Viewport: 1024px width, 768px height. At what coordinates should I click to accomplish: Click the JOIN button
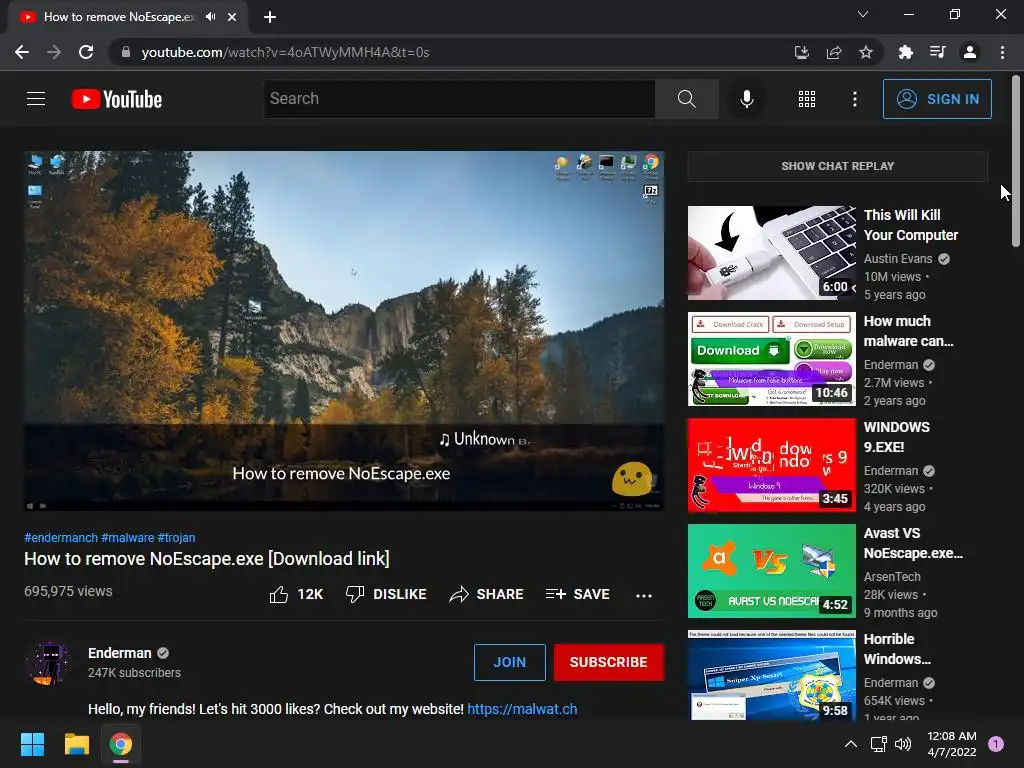pyautogui.click(x=509, y=662)
